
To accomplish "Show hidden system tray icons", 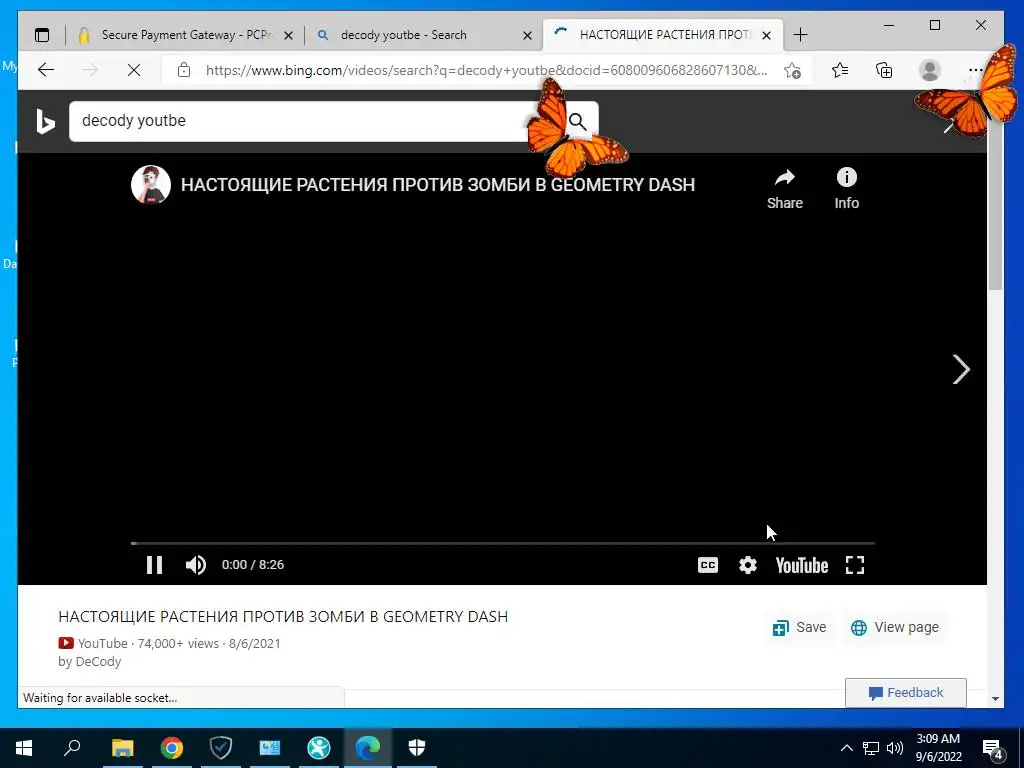I will click(846, 748).
